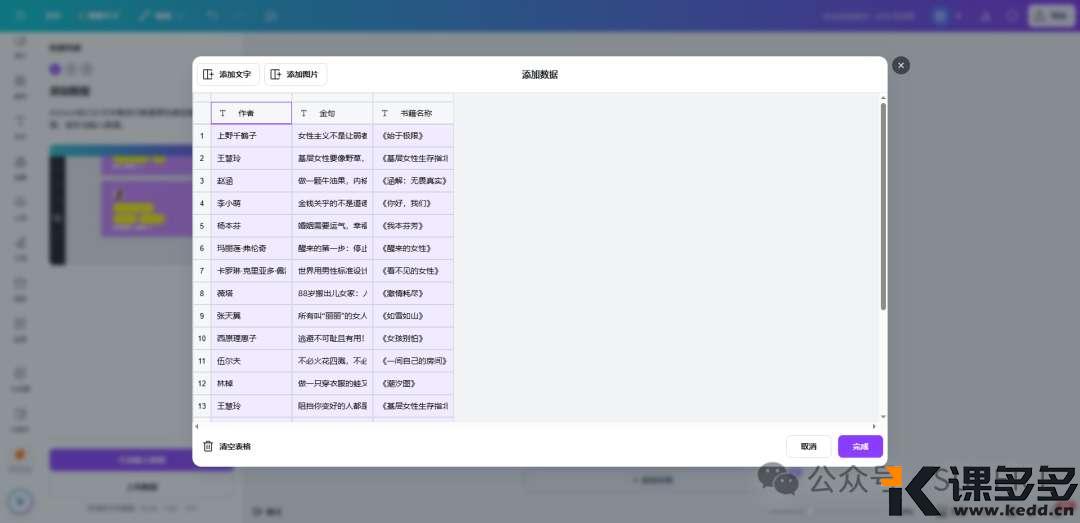Viewport: 1080px width, 523px height.
Task: Click the trash icon beside 清空表格
Action: point(208,446)
